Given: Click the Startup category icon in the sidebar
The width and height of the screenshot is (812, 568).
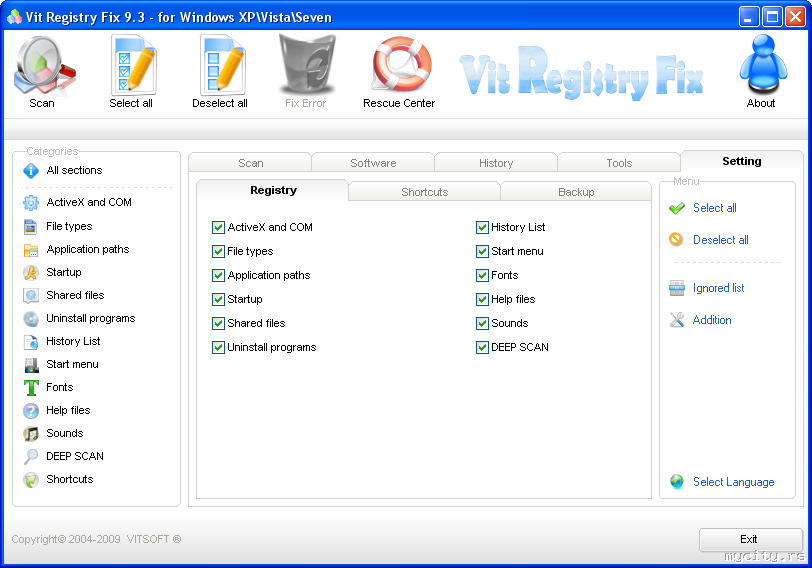Looking at the screenshot, I should tap(31, 273).
